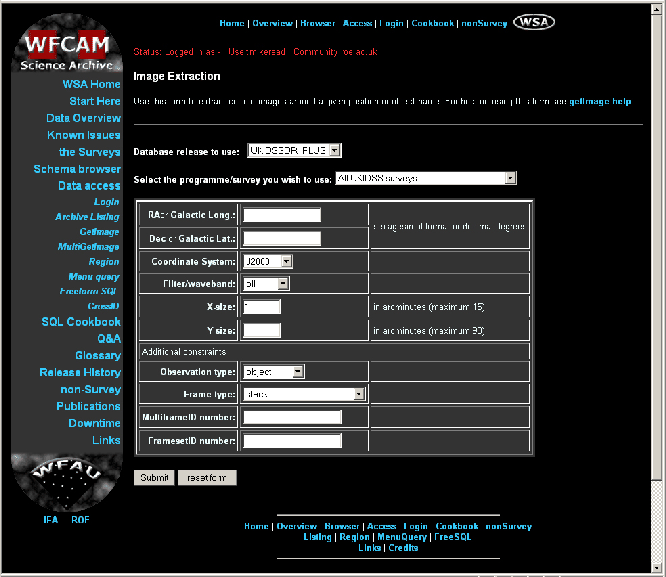Open the getImage help link
666x577 pixels.
(x=600, y=102)
